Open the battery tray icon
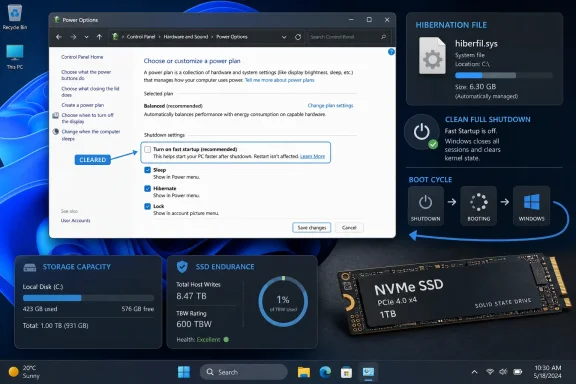 point(518,372)
